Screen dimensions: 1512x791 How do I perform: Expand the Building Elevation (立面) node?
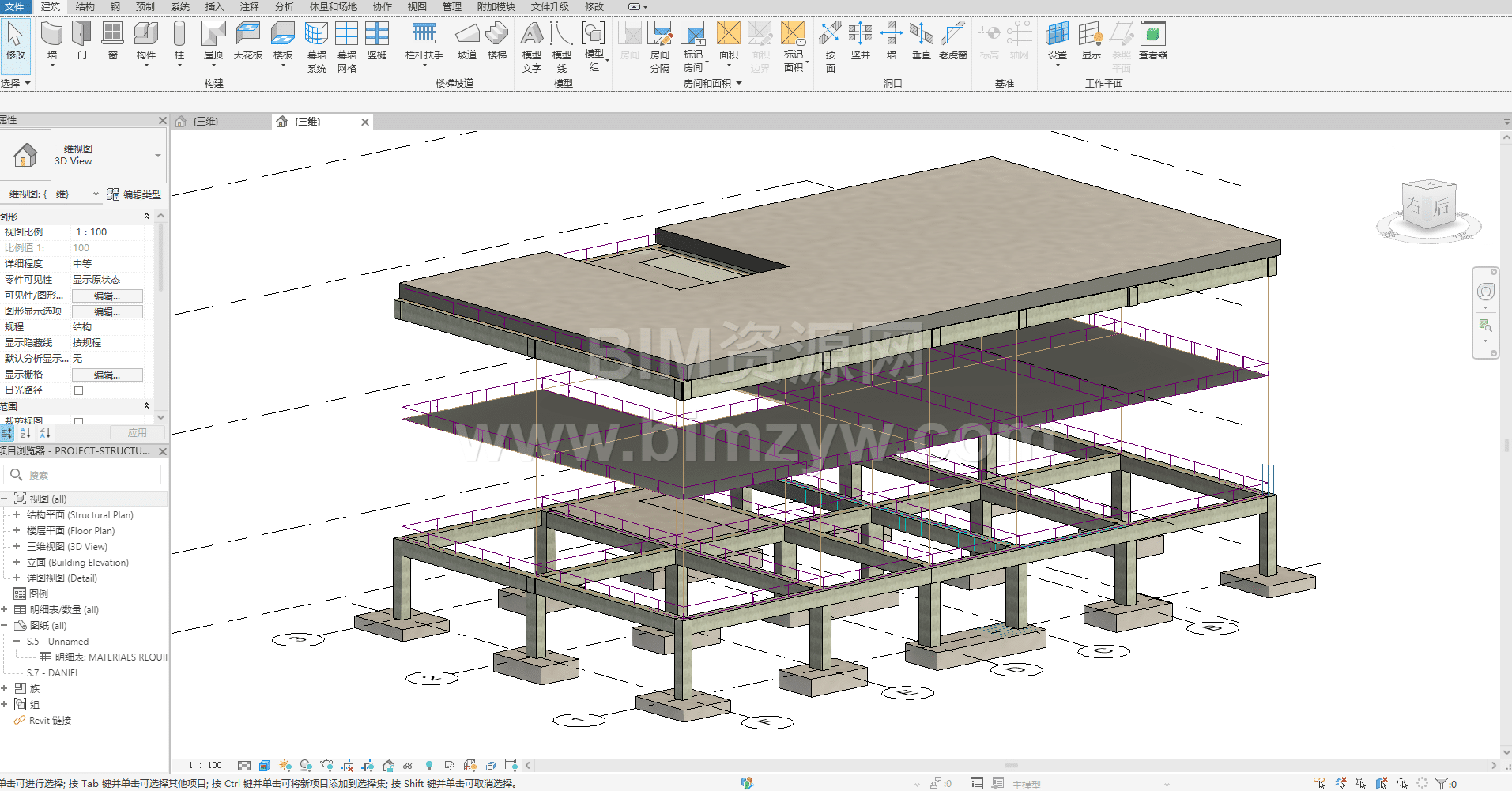(17, 562)
